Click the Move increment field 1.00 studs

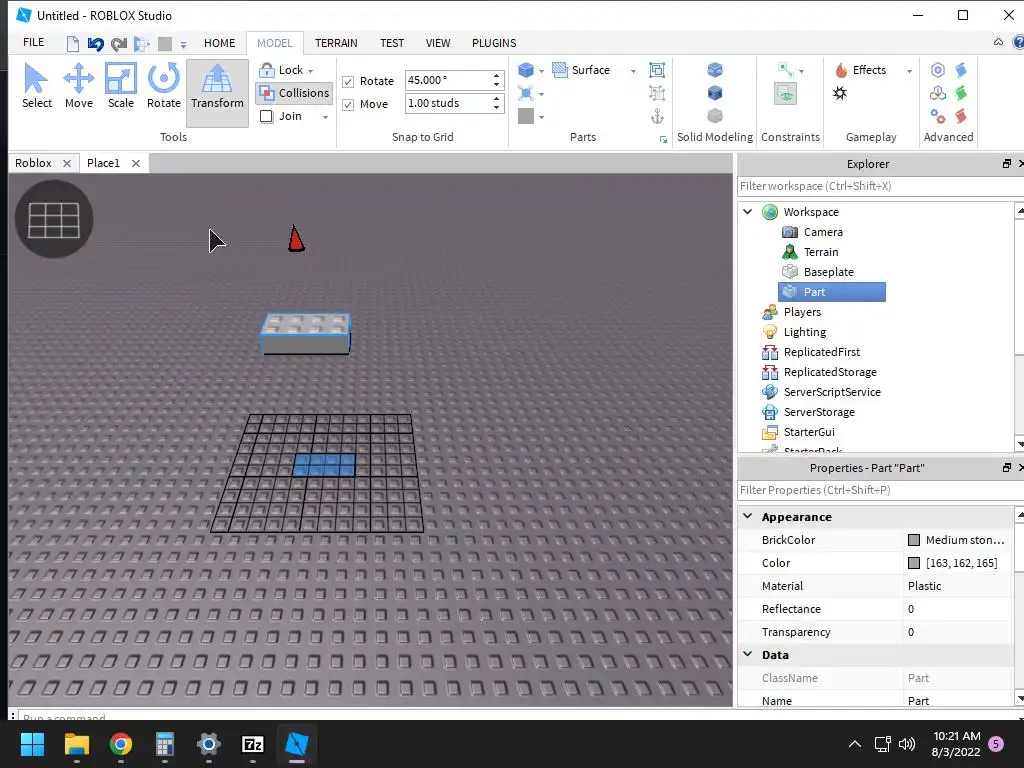[x=448, y=103]
